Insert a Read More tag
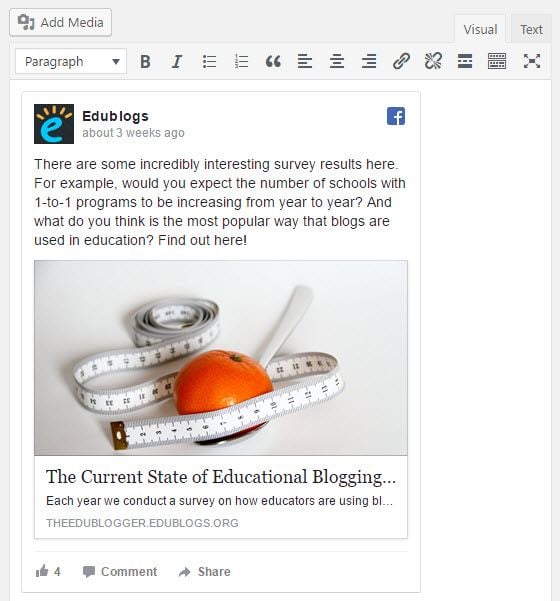 [465, 61]
